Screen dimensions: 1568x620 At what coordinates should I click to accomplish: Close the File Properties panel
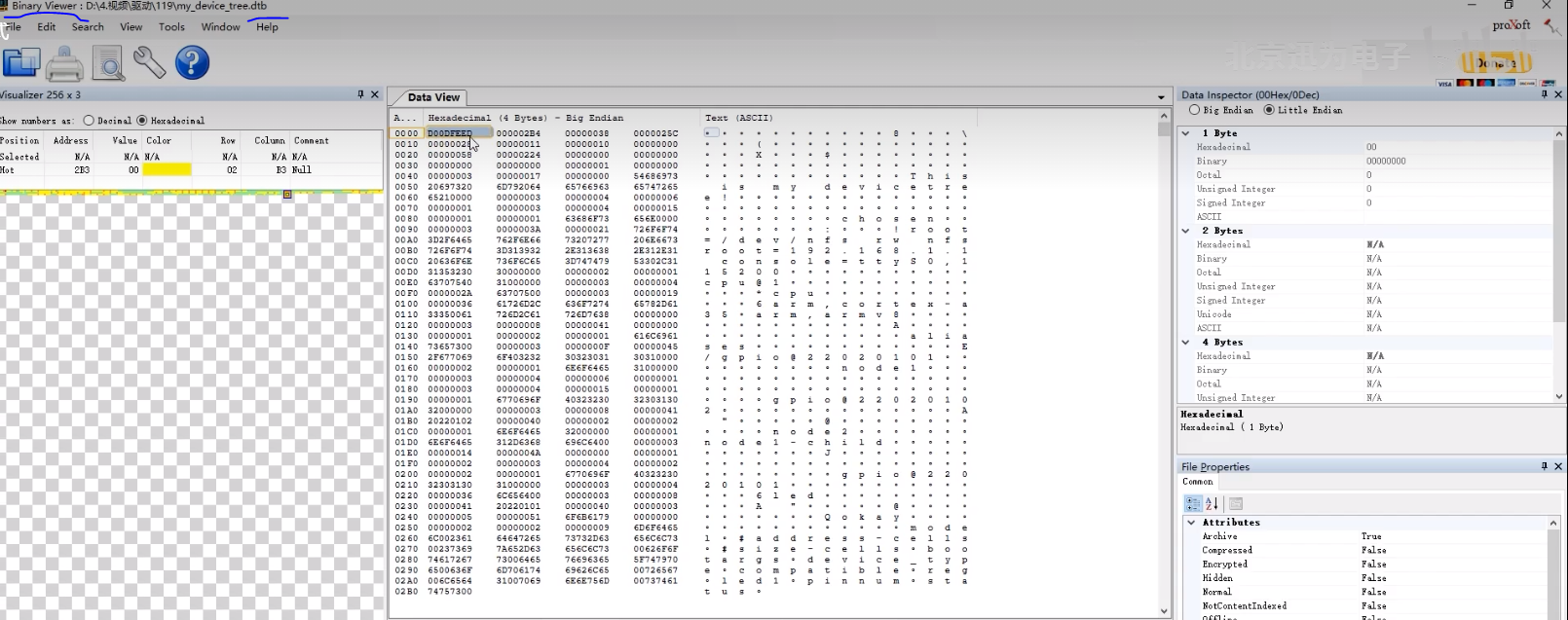pos(1558,466)
